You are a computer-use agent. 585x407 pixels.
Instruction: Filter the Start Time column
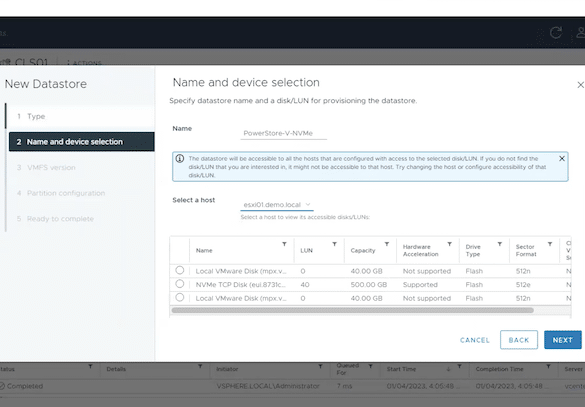tap(460, 366)
